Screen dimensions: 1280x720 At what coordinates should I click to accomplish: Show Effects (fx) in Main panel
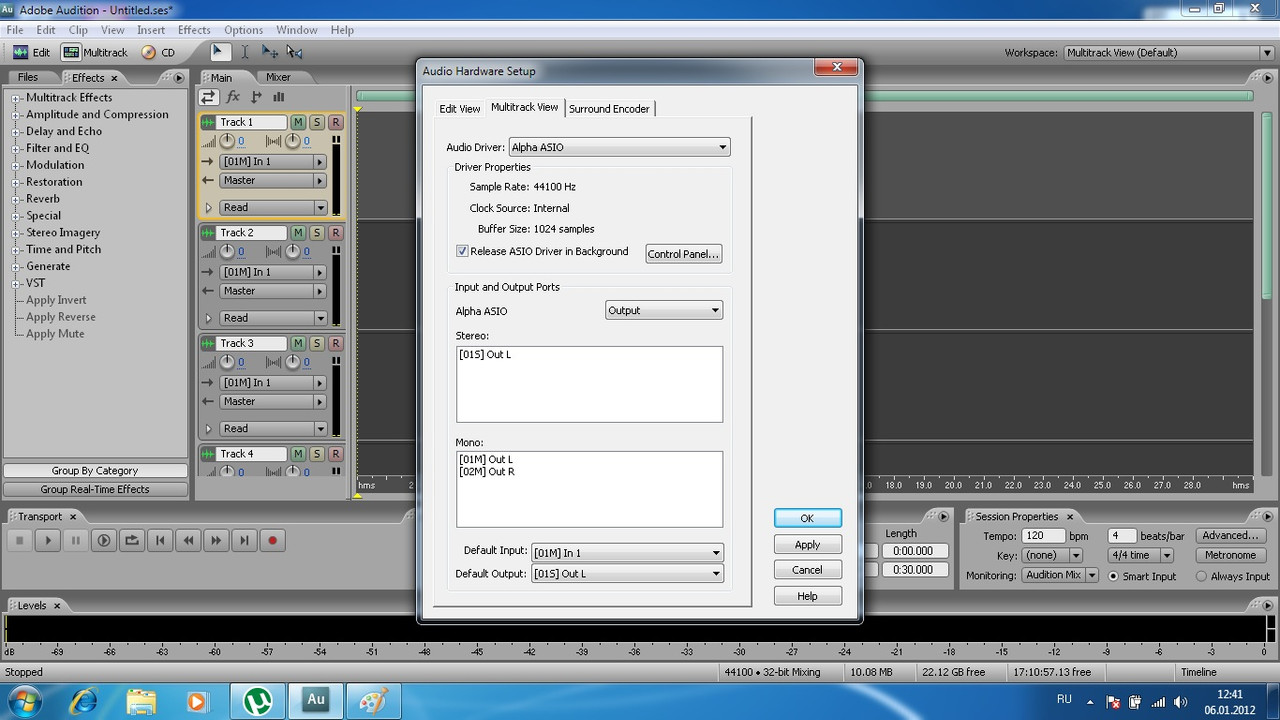pos(233,97)
